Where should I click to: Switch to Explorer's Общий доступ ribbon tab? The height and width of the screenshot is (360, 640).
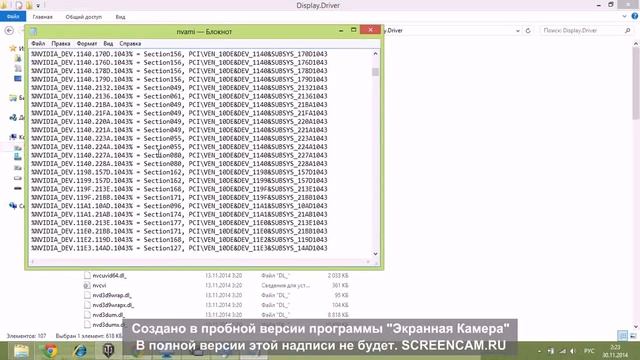[84, 17]
